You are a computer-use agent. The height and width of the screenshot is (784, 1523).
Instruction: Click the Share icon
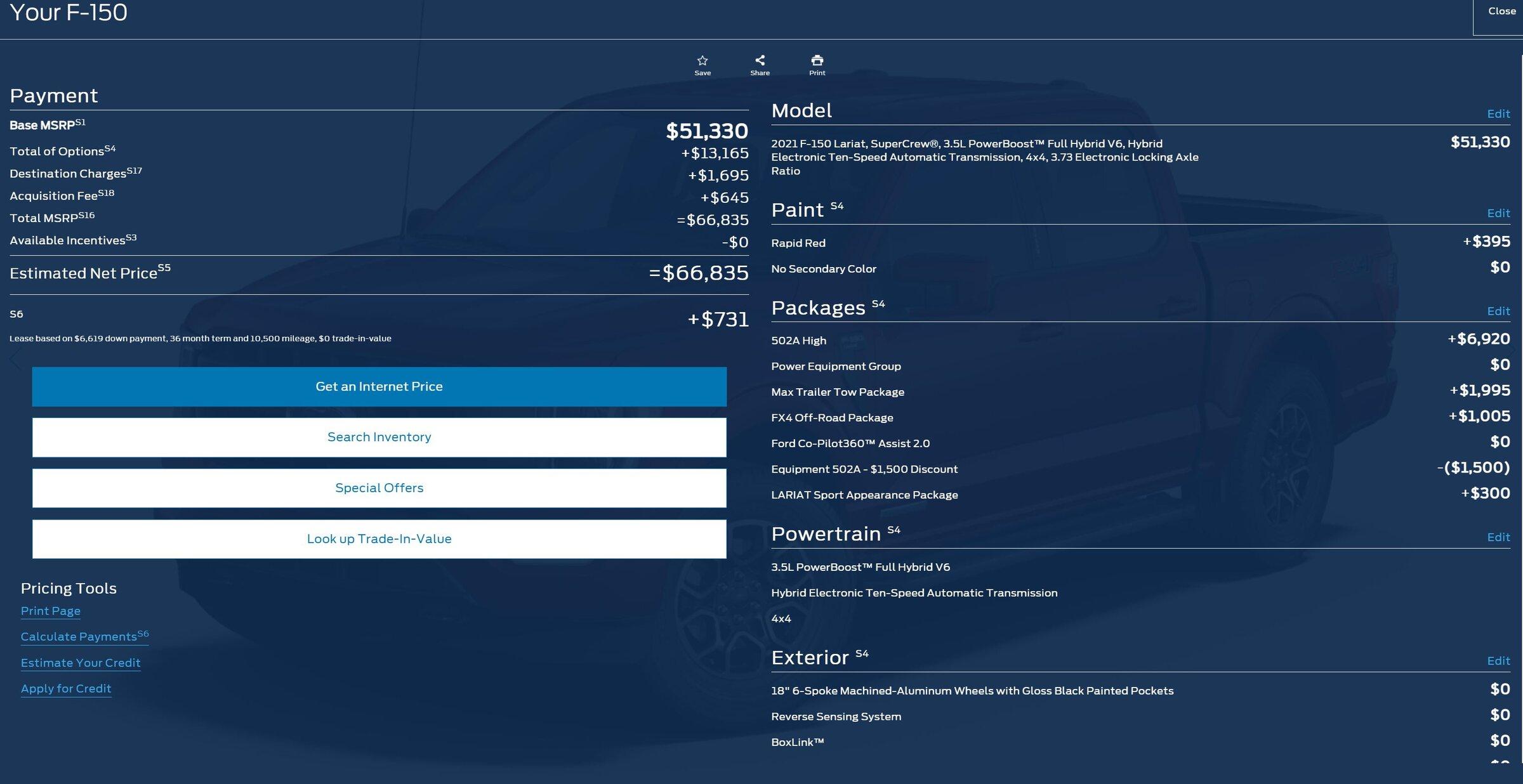point(760,60)
